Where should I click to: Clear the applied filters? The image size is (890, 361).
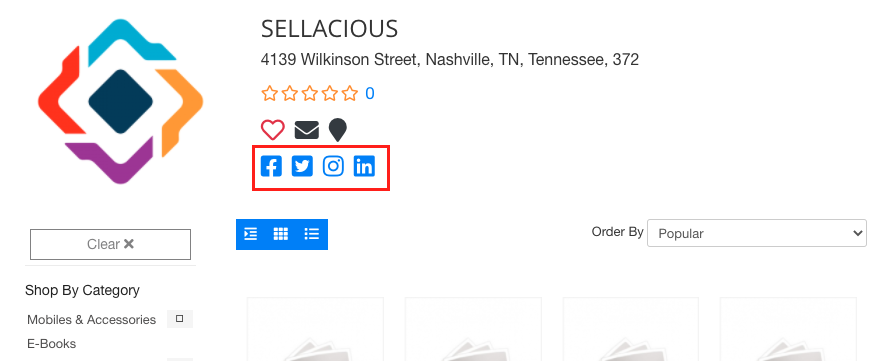pyautogui.click(x=110, y=245)
